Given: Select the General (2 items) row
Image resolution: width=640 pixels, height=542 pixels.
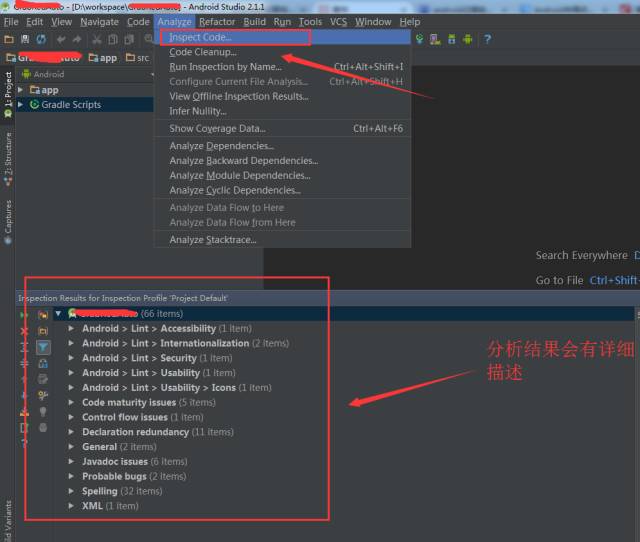Looking at the screenshot, I should [x=119, y=447].
